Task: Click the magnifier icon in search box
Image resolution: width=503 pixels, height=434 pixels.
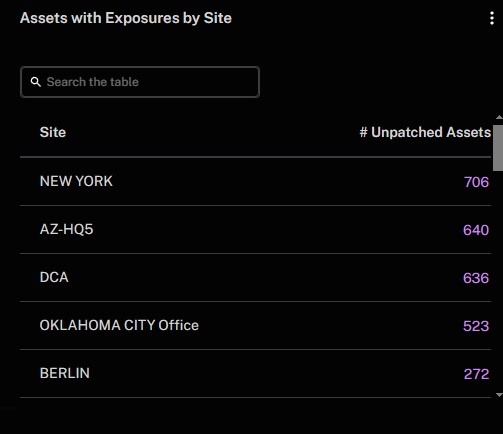Action: pos(36,82)
